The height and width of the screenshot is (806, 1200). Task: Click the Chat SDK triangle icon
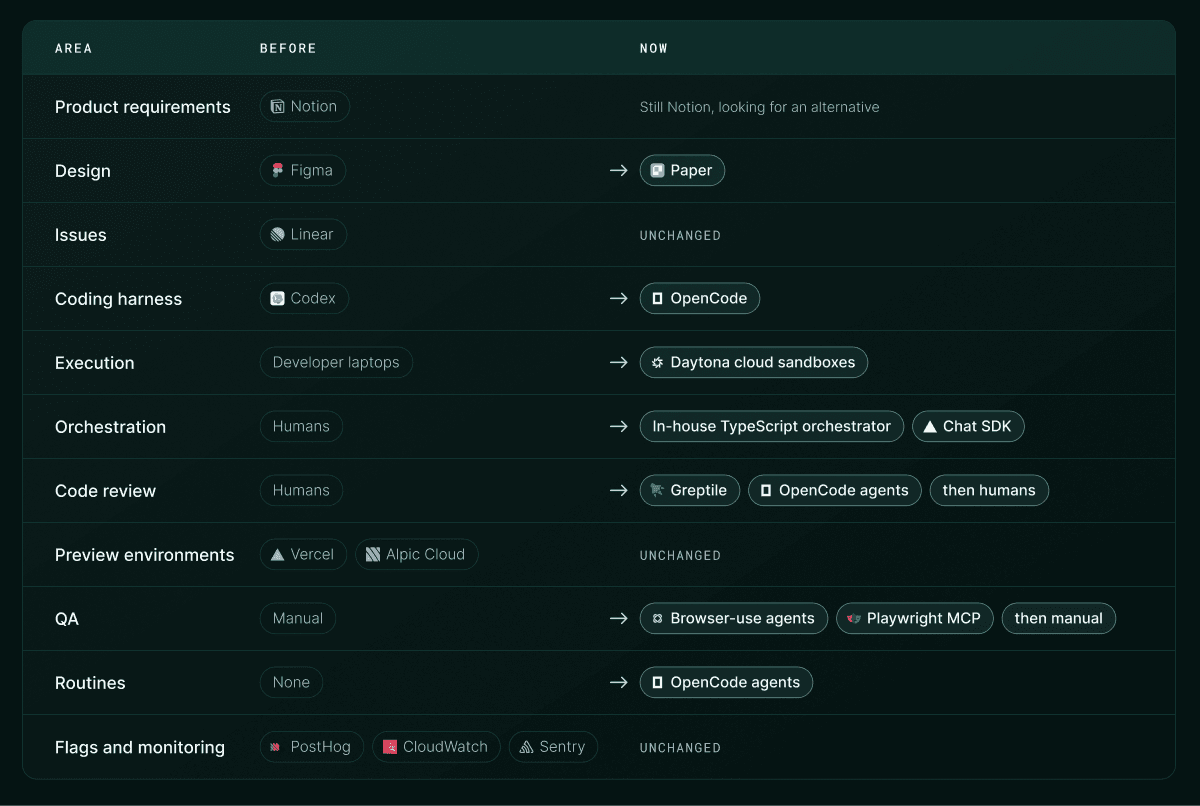pos(929,427)
